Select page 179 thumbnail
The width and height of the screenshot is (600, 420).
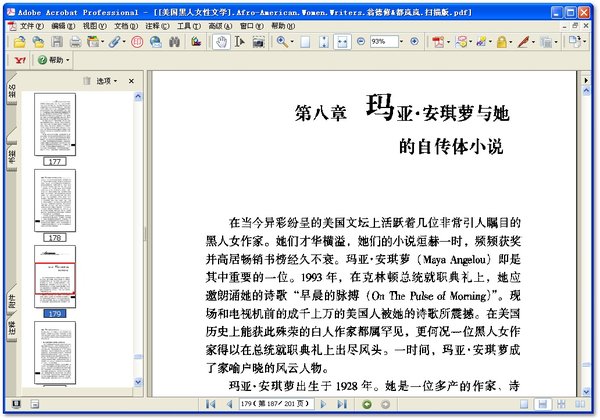point(55,277)
